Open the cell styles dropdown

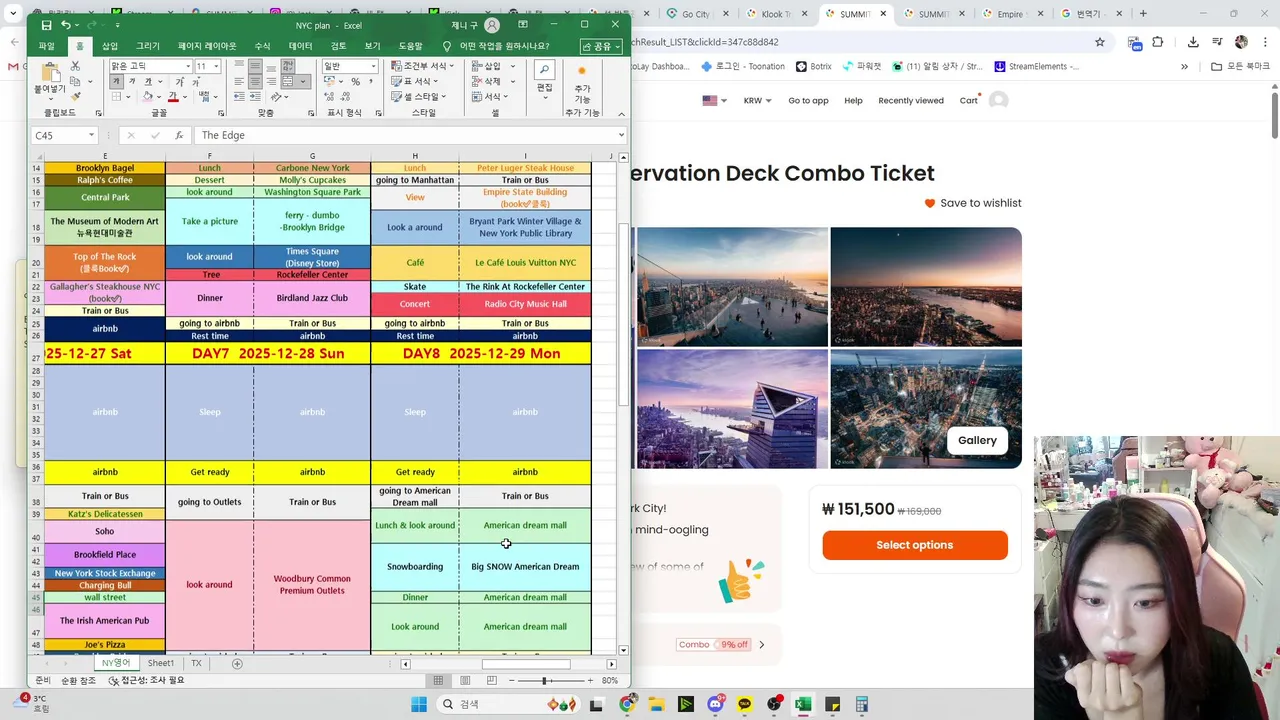[418, 97]
